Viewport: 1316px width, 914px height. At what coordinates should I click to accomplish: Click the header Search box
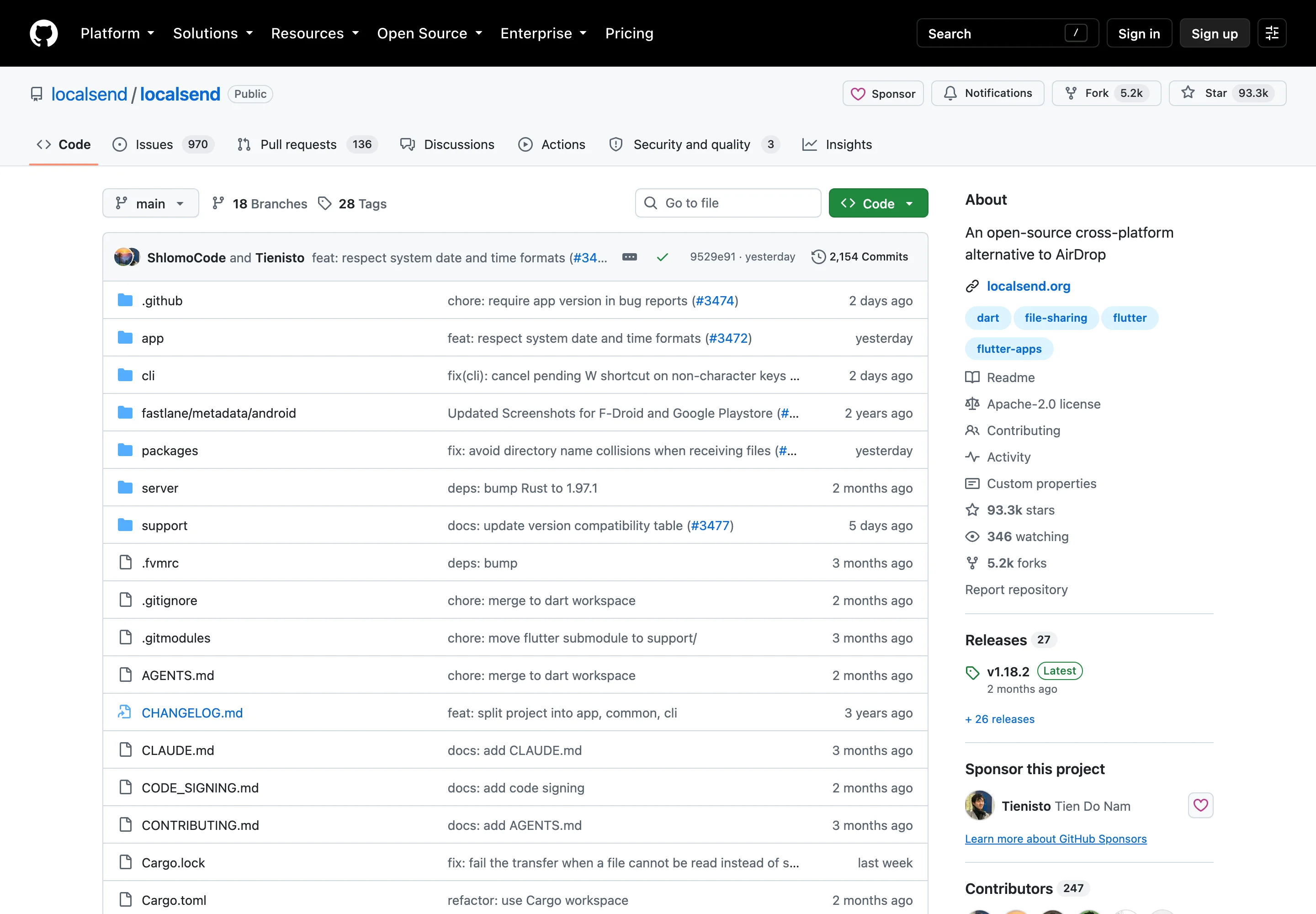click(1007, 34)
